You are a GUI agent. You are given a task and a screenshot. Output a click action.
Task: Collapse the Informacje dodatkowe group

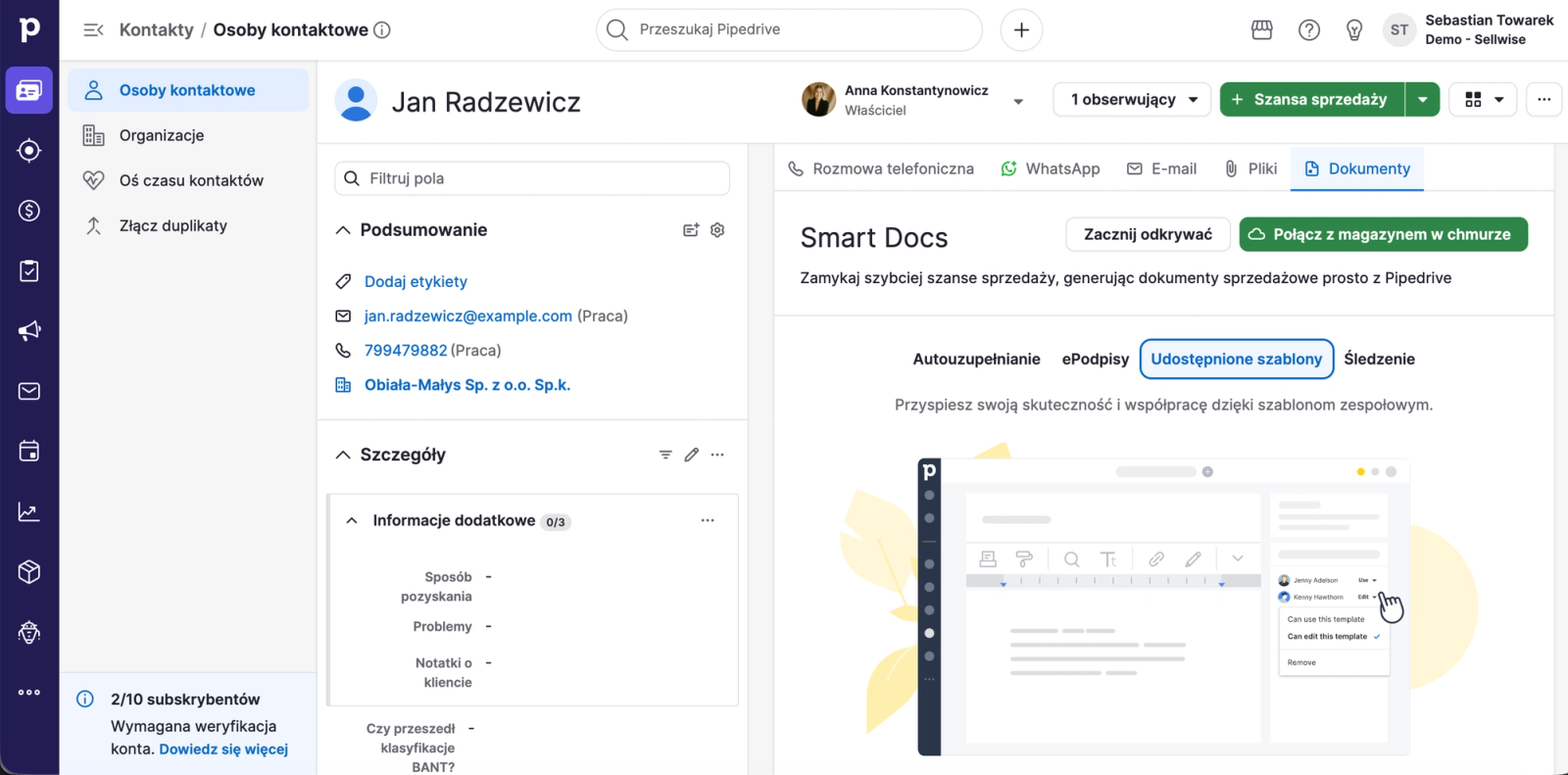[352, 520]
